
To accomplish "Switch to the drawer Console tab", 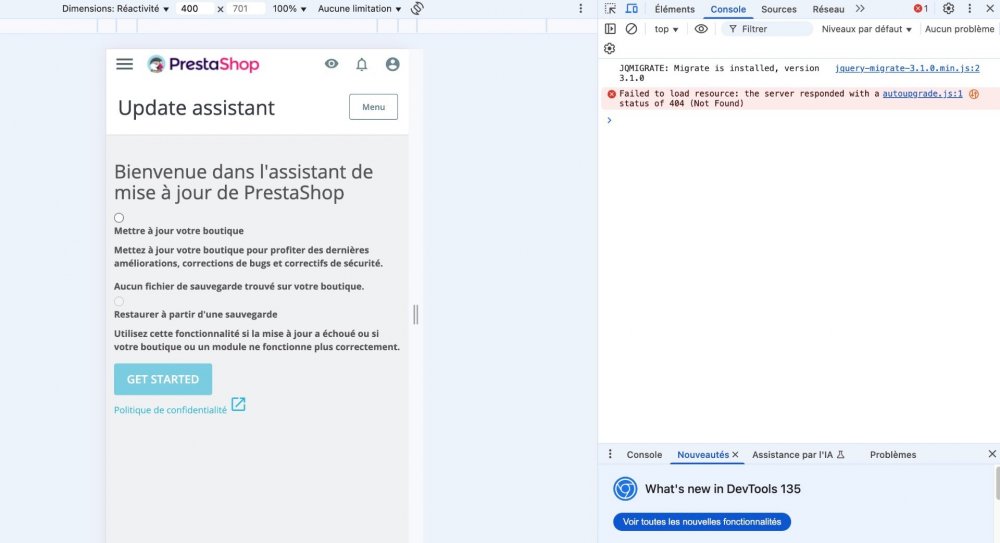I will click(x=644, y=455).
